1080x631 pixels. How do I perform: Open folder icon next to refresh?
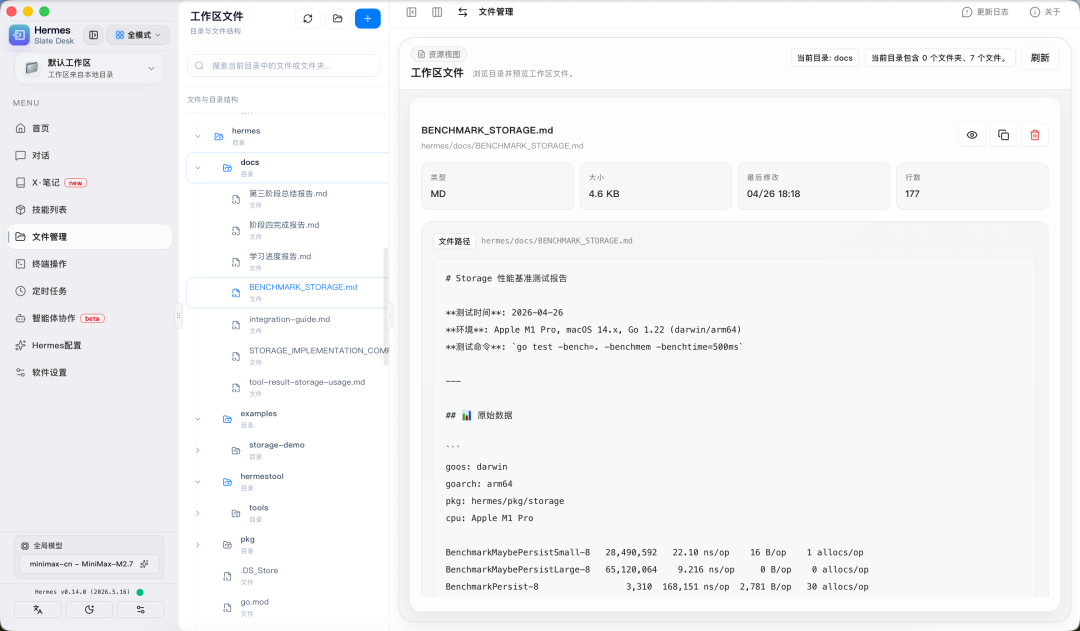[338, 19]
